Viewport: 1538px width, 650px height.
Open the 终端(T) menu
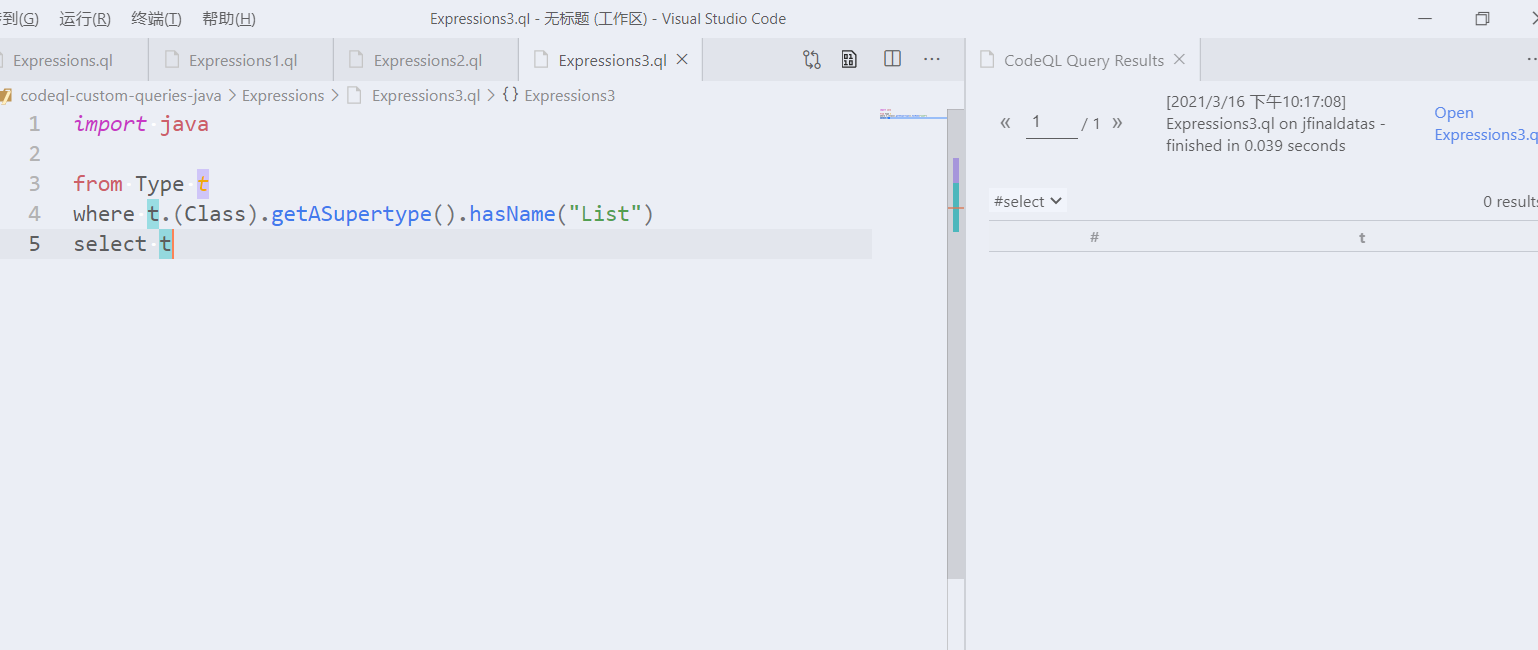coord(156,18)
